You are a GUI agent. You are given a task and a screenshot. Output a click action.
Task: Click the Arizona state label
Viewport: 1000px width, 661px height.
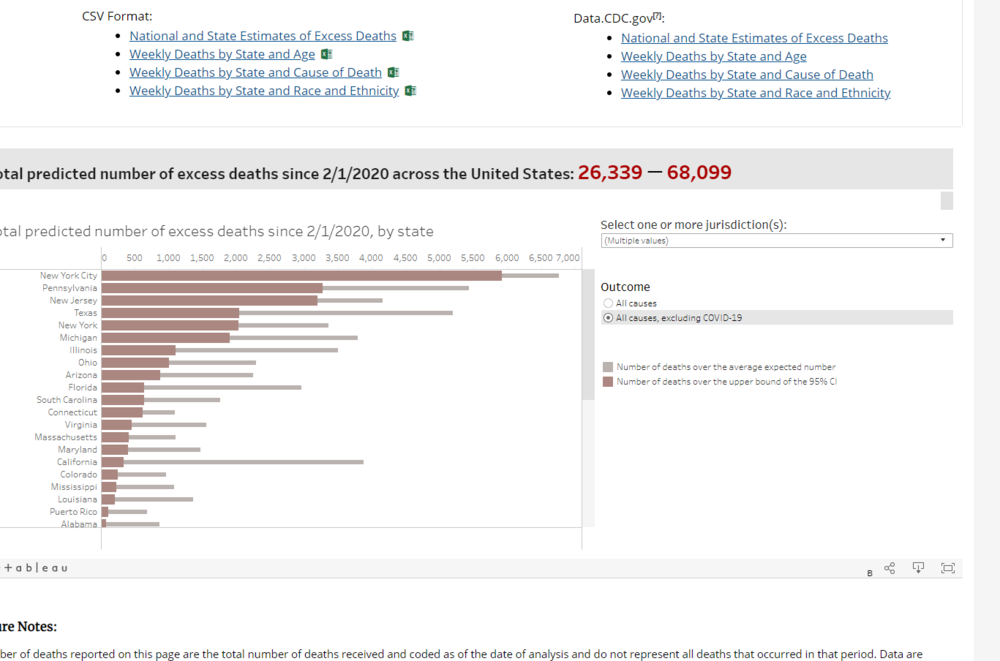click(81, 375)
